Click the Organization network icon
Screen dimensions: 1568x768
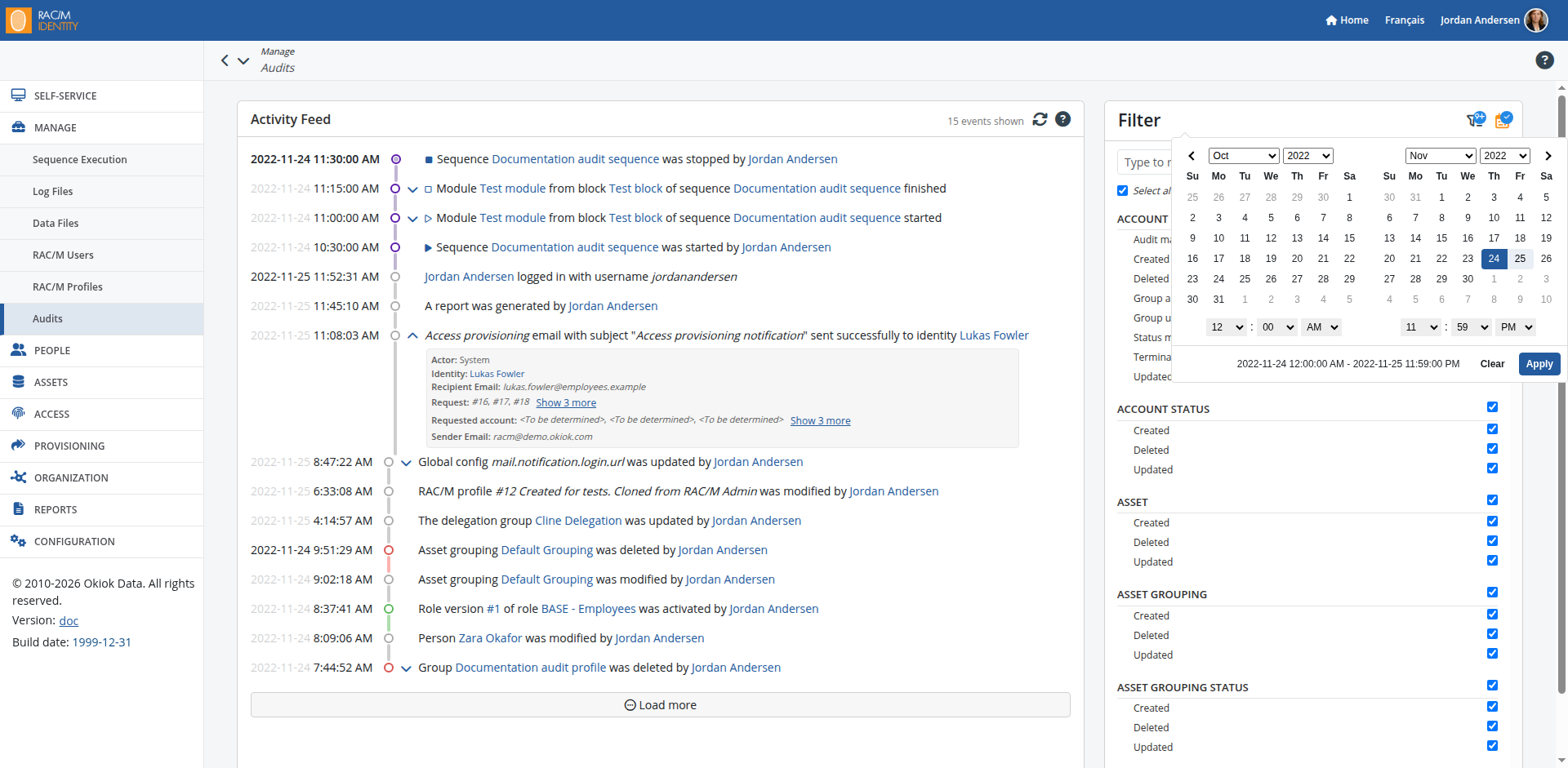pyautogui.click(x=18, y=477)
